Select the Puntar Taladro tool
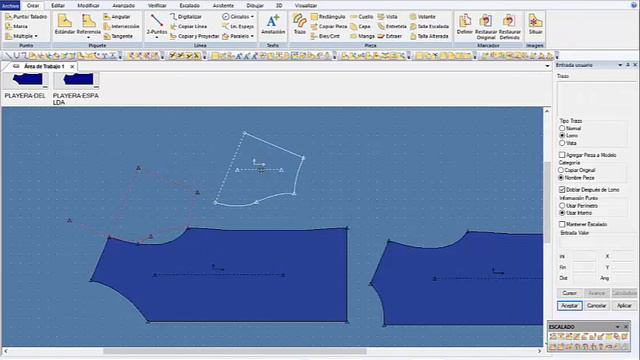 click(x=26, y=17)
